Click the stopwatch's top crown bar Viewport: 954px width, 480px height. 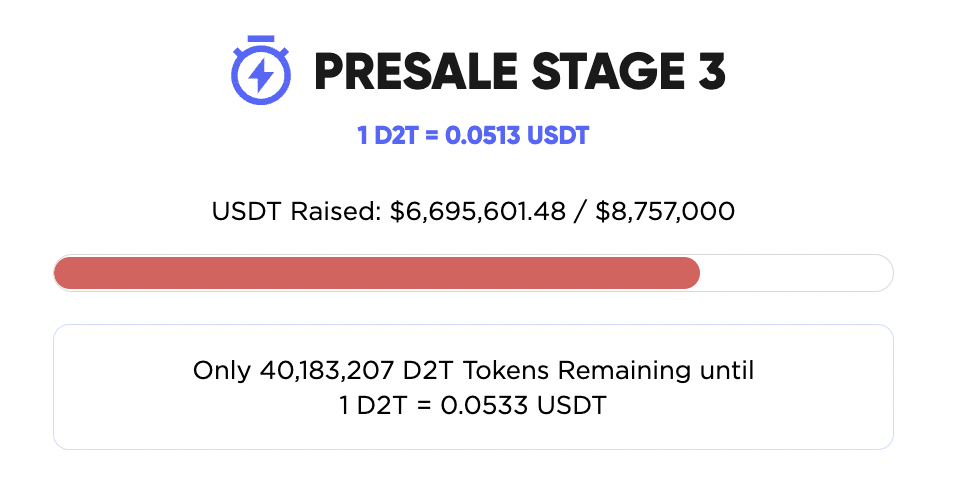(x=261, y=39)
